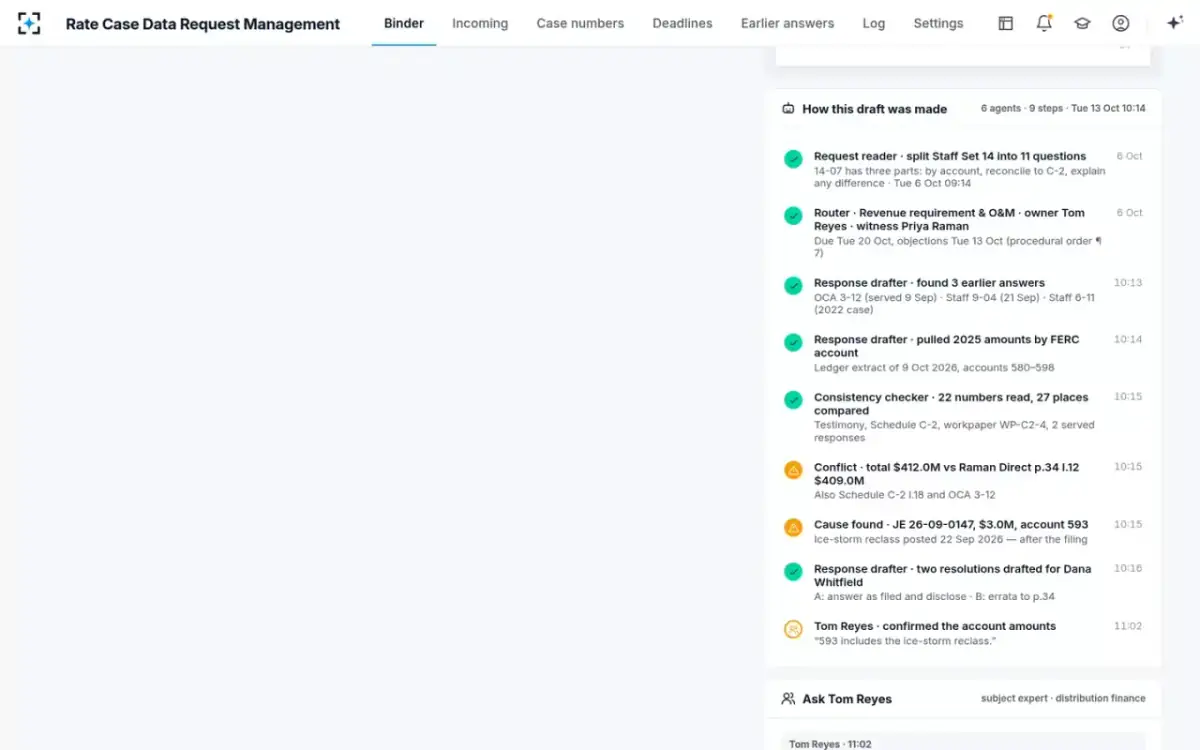This screenshot has height=750, width=1200.
Task: Open the Deadlines tab
Action: click(x=683, y=23)
